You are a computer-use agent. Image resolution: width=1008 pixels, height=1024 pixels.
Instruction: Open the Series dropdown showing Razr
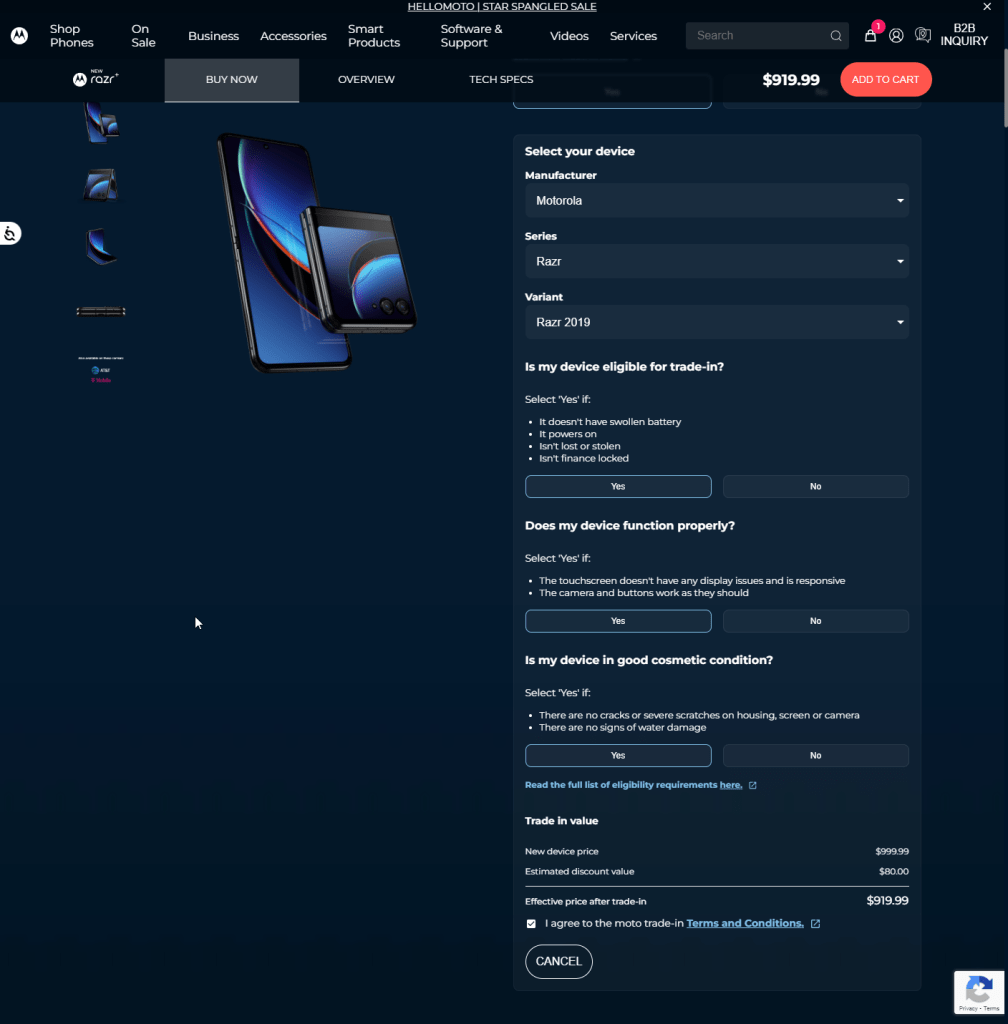[x=716, y=262]
